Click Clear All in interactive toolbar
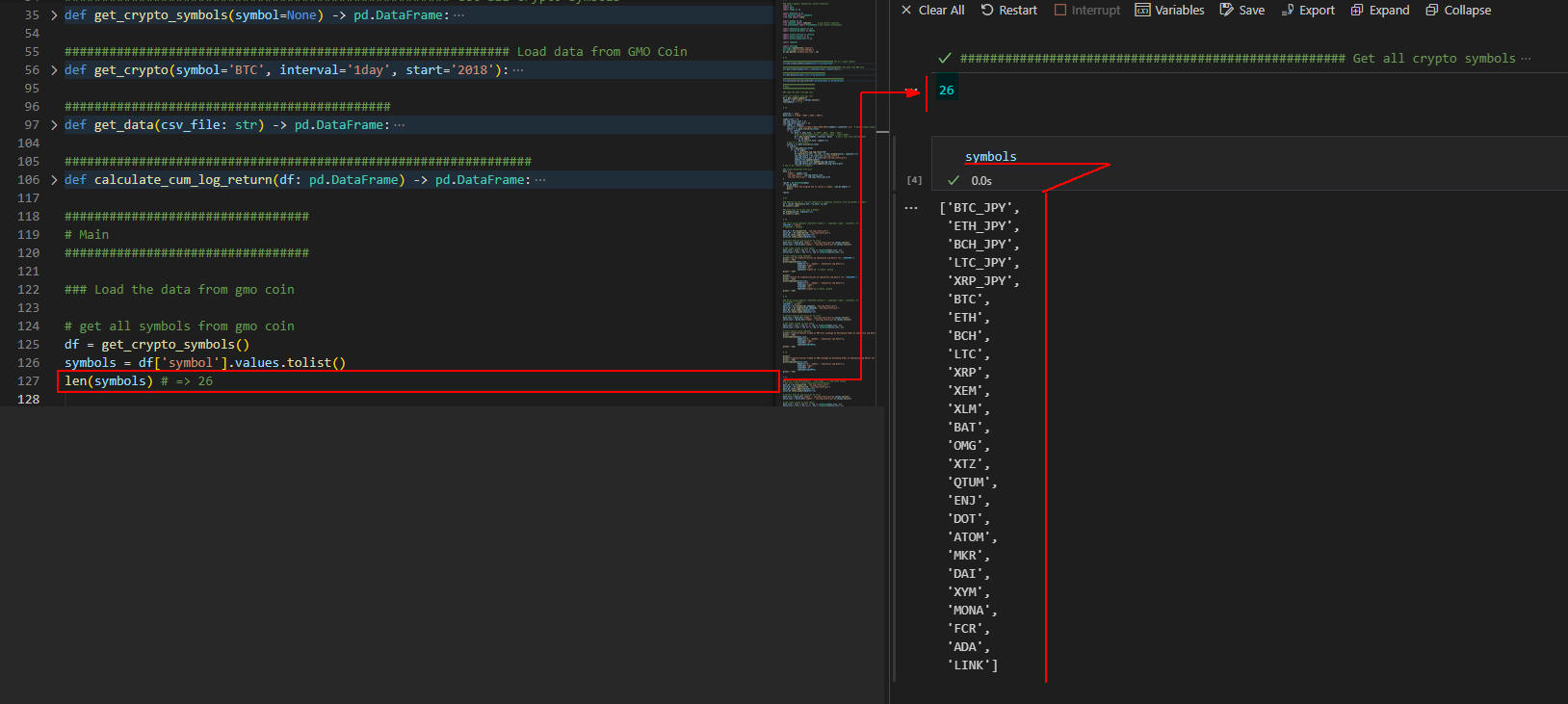Screen dimensions: 1568x704 [932, 10]
